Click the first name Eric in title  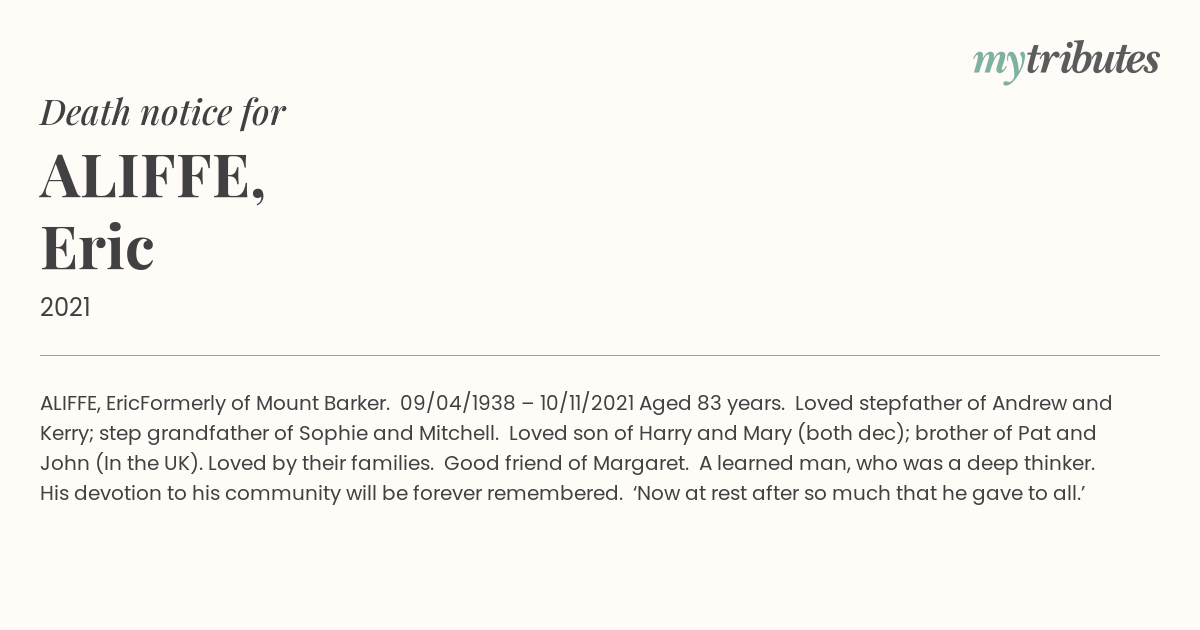click(x=97, y=248)
